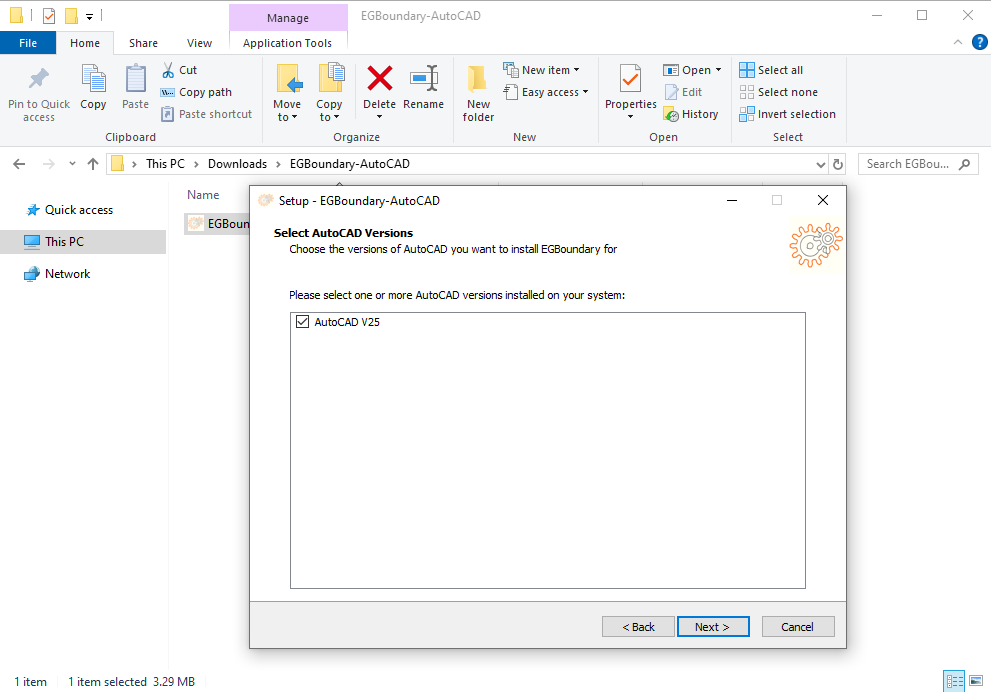Switch to details view toggle in status bar
991x692 pixels.
[x=954, y=681]
